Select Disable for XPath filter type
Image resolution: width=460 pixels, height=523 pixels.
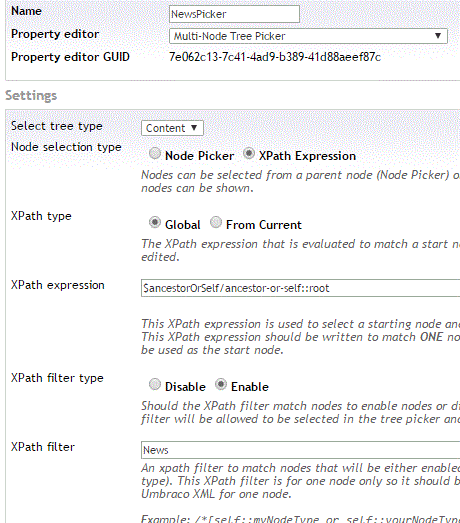[x=154, y=384]
